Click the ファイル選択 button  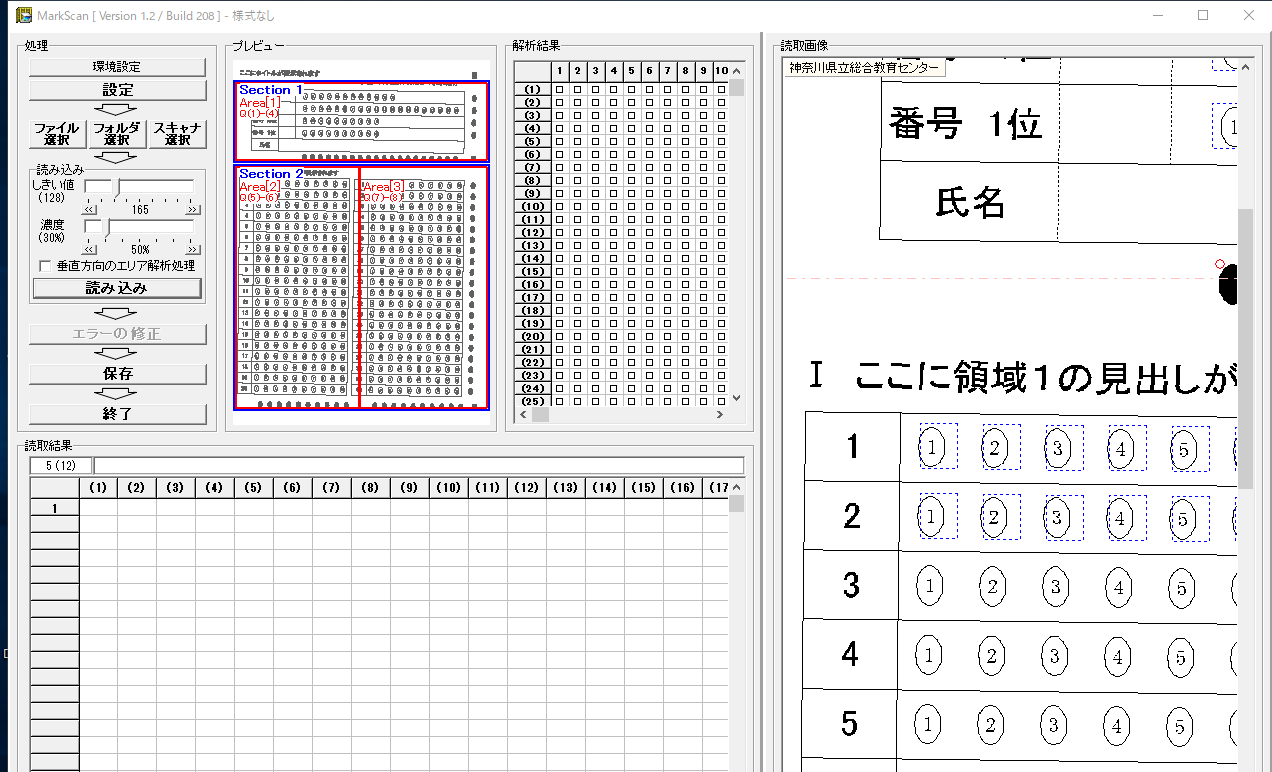(56, 134)
